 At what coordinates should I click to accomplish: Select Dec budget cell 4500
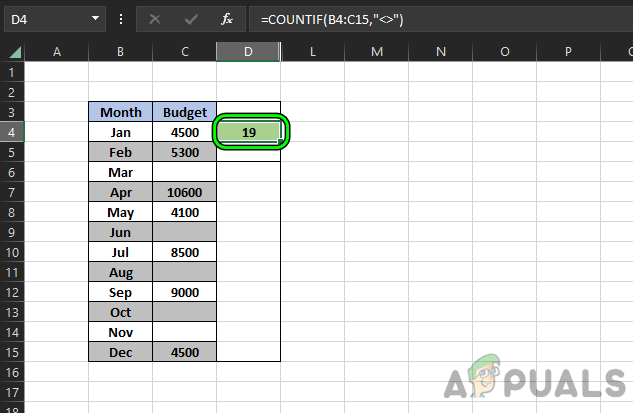click(x=184, y=352)
